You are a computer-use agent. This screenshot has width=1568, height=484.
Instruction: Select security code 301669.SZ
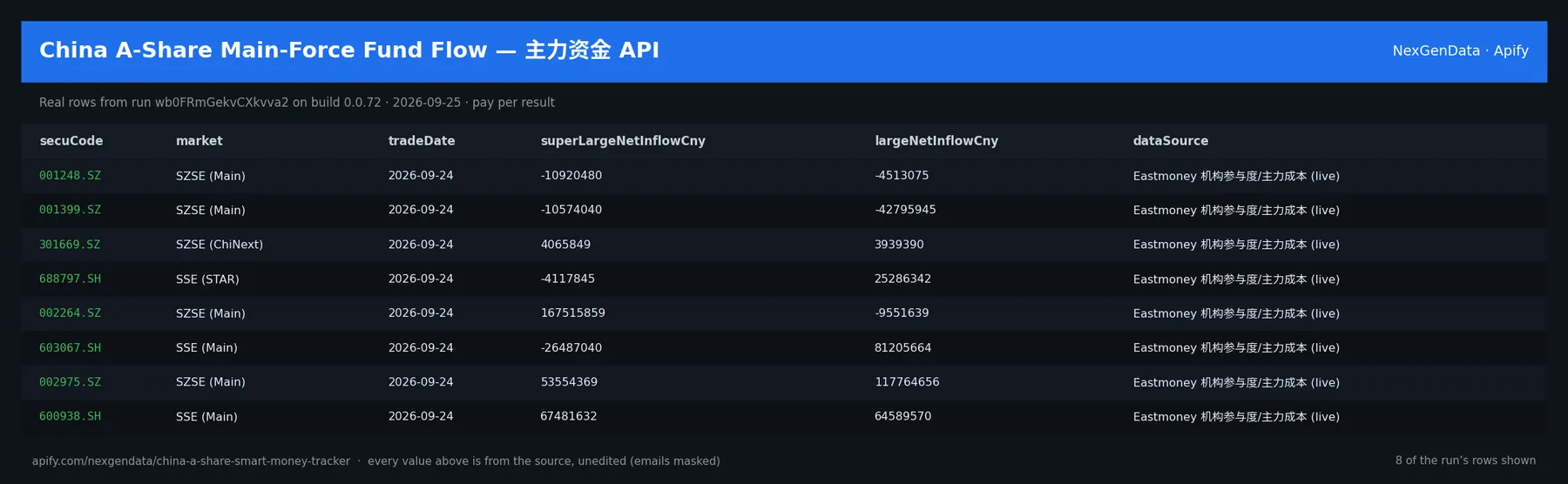(70, 245)
